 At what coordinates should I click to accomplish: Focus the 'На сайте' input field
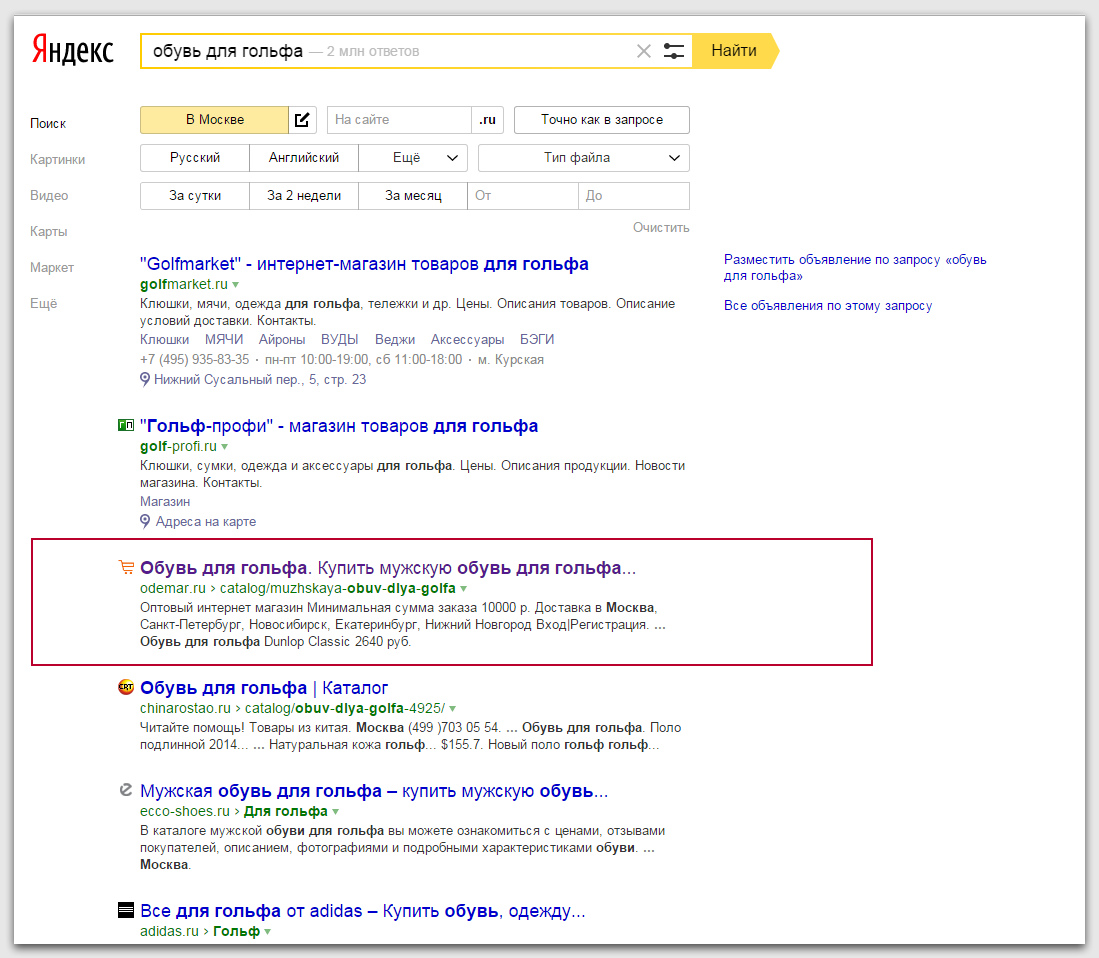tap(399, 120)
